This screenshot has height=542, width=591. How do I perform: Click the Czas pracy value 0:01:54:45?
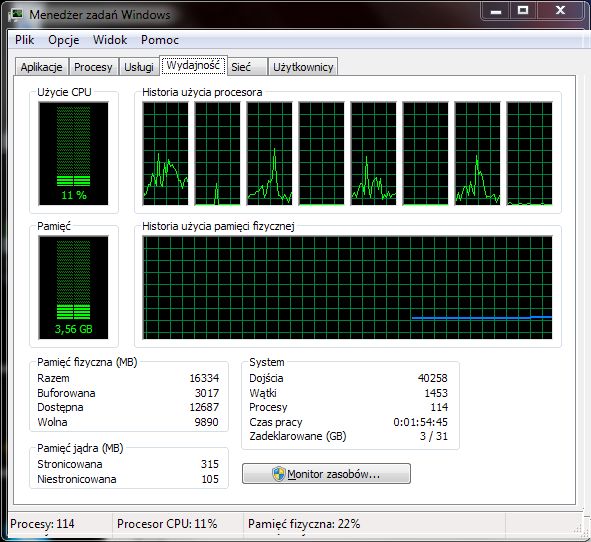[421, 422]
